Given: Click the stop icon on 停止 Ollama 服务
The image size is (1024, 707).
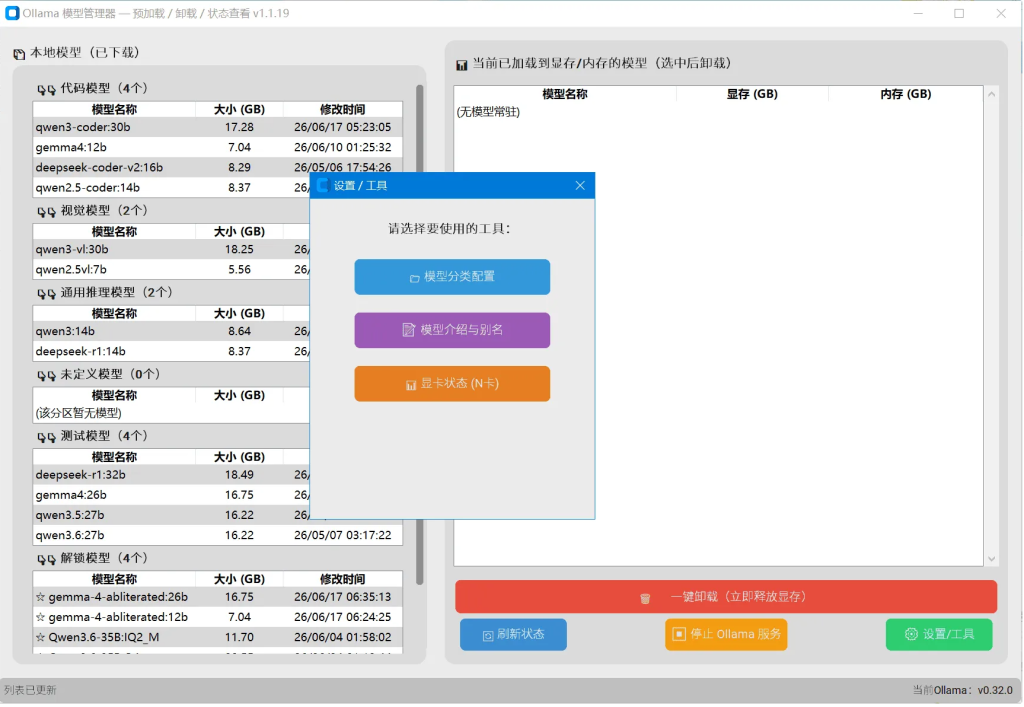Looking at the screenshot, I should pos(679,635).
